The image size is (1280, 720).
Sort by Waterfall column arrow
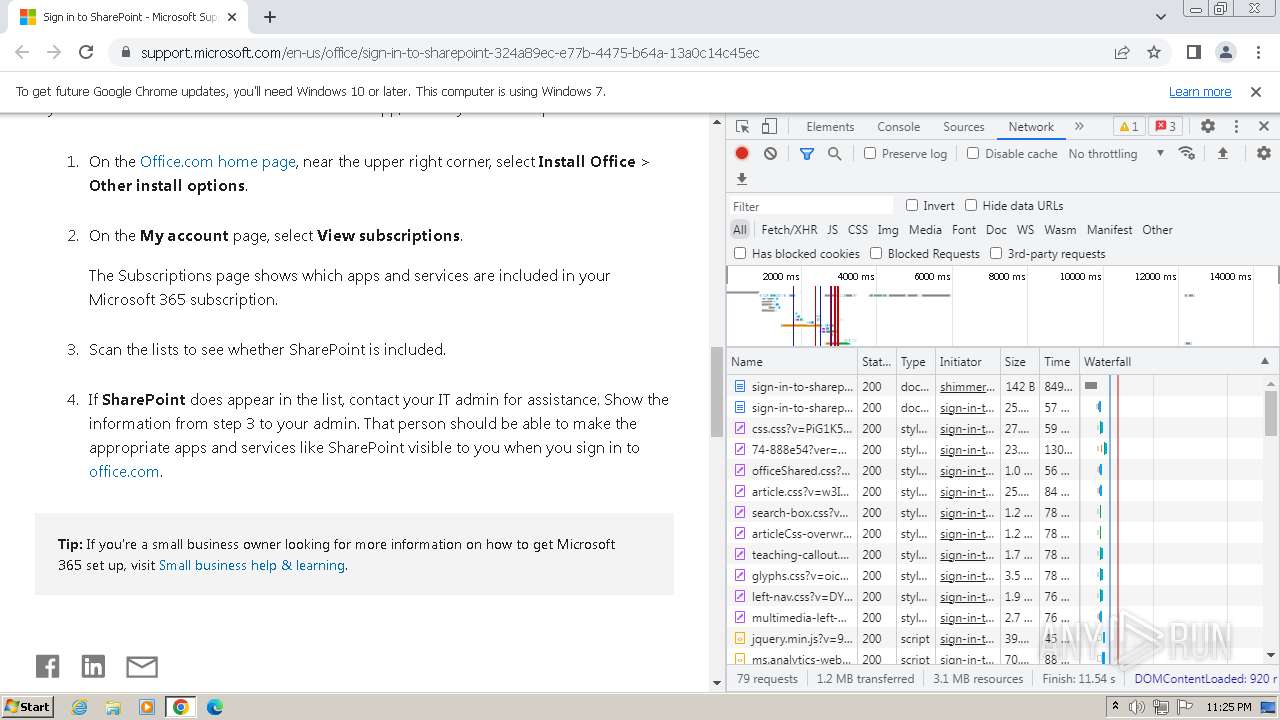(1265, 361)
